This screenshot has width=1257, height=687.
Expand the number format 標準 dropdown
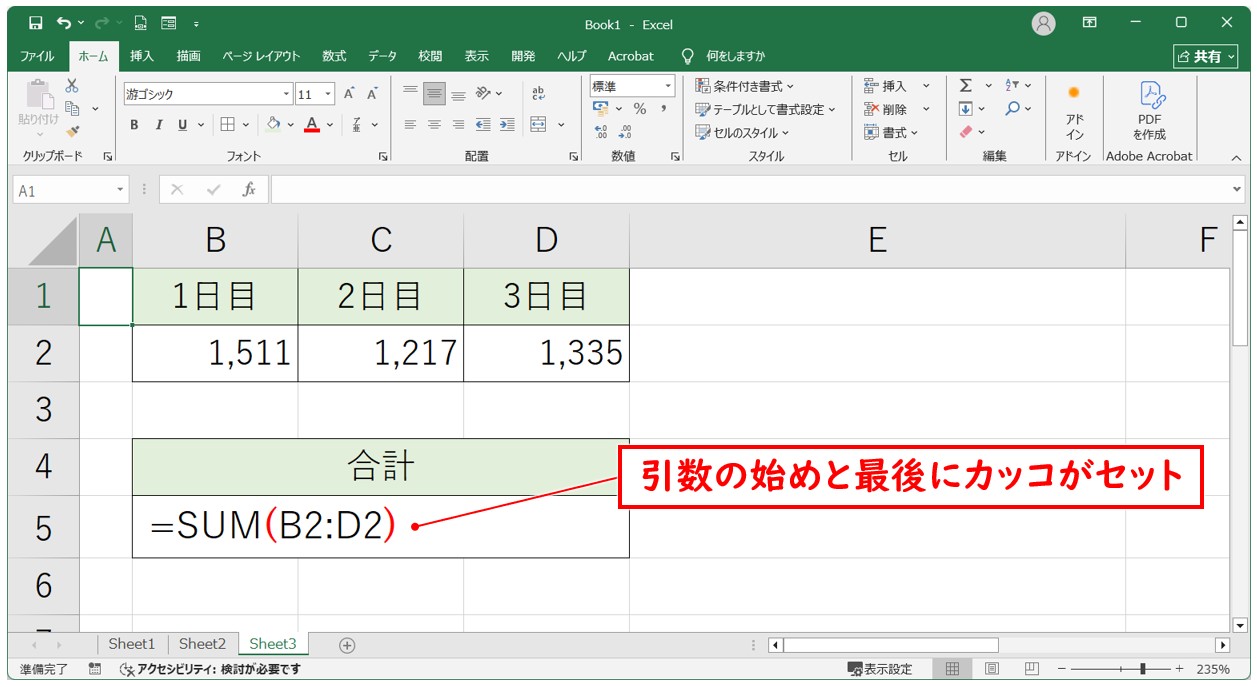pyautogui.click(x=668, y=87)
